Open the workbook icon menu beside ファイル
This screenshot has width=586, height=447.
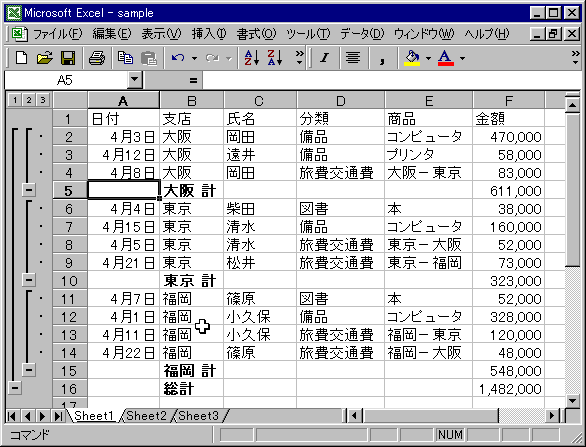(18, 34)
